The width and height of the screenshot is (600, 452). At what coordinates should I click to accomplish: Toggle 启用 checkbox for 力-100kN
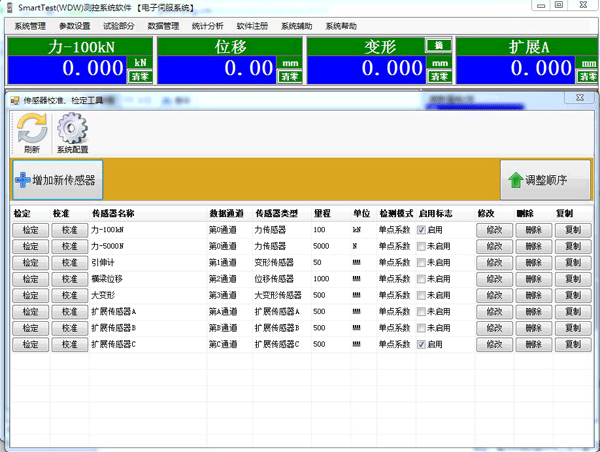click(421, 230)
